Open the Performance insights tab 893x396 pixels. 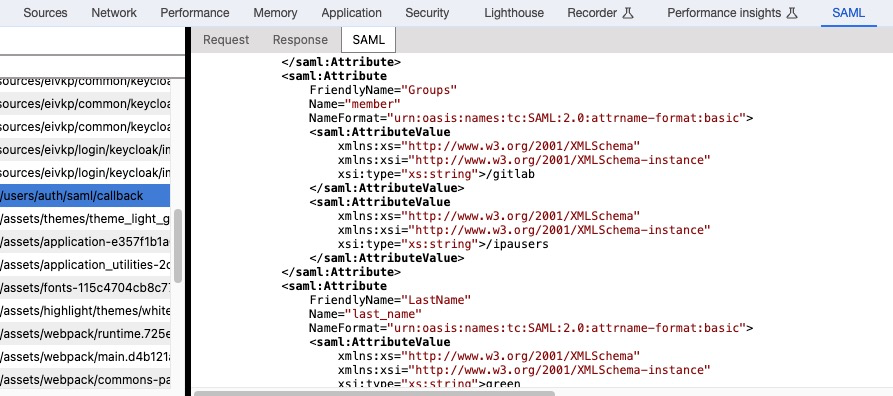[732, 13]
